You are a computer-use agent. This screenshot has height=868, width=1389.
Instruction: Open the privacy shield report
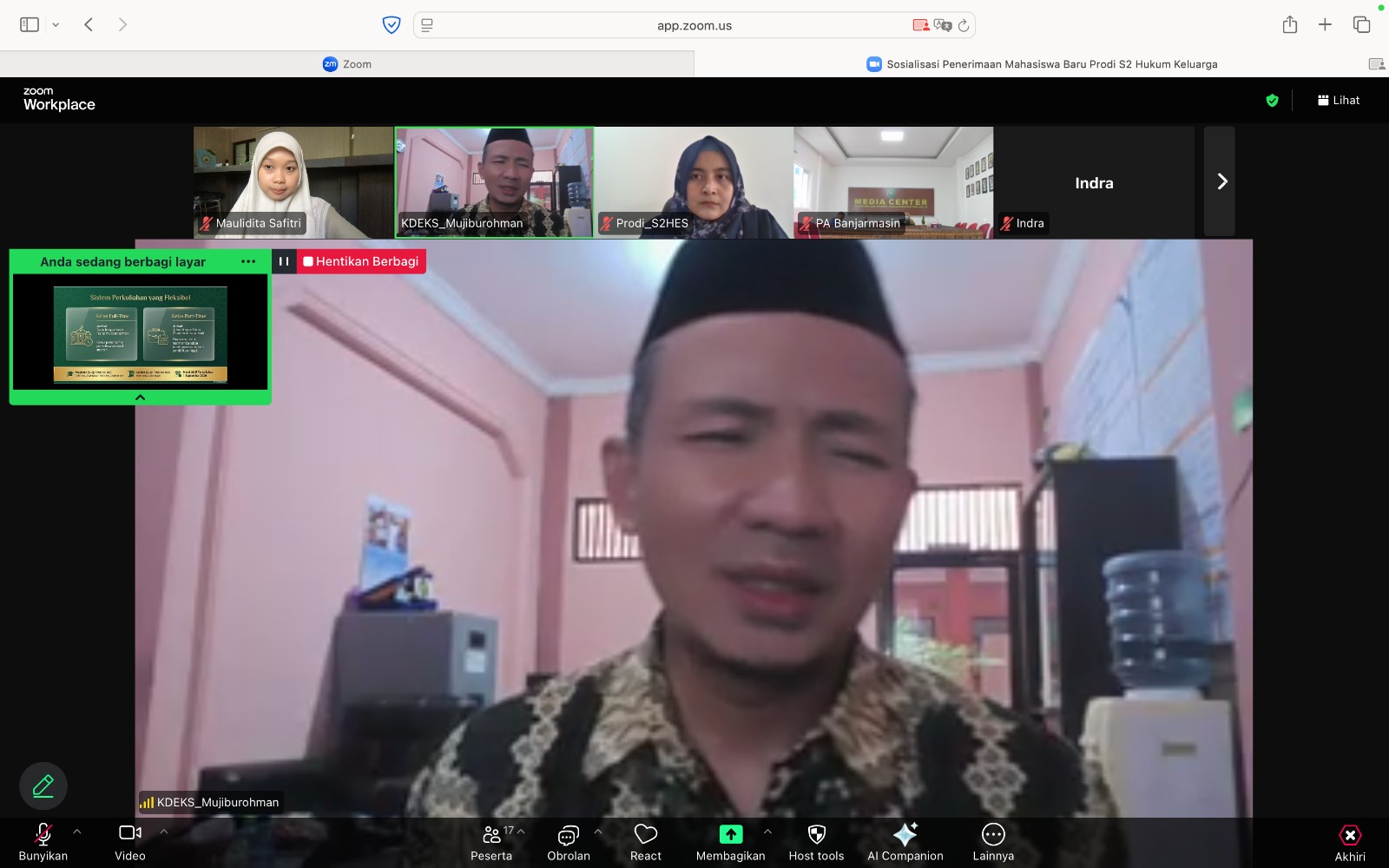[x=392, y=25]
